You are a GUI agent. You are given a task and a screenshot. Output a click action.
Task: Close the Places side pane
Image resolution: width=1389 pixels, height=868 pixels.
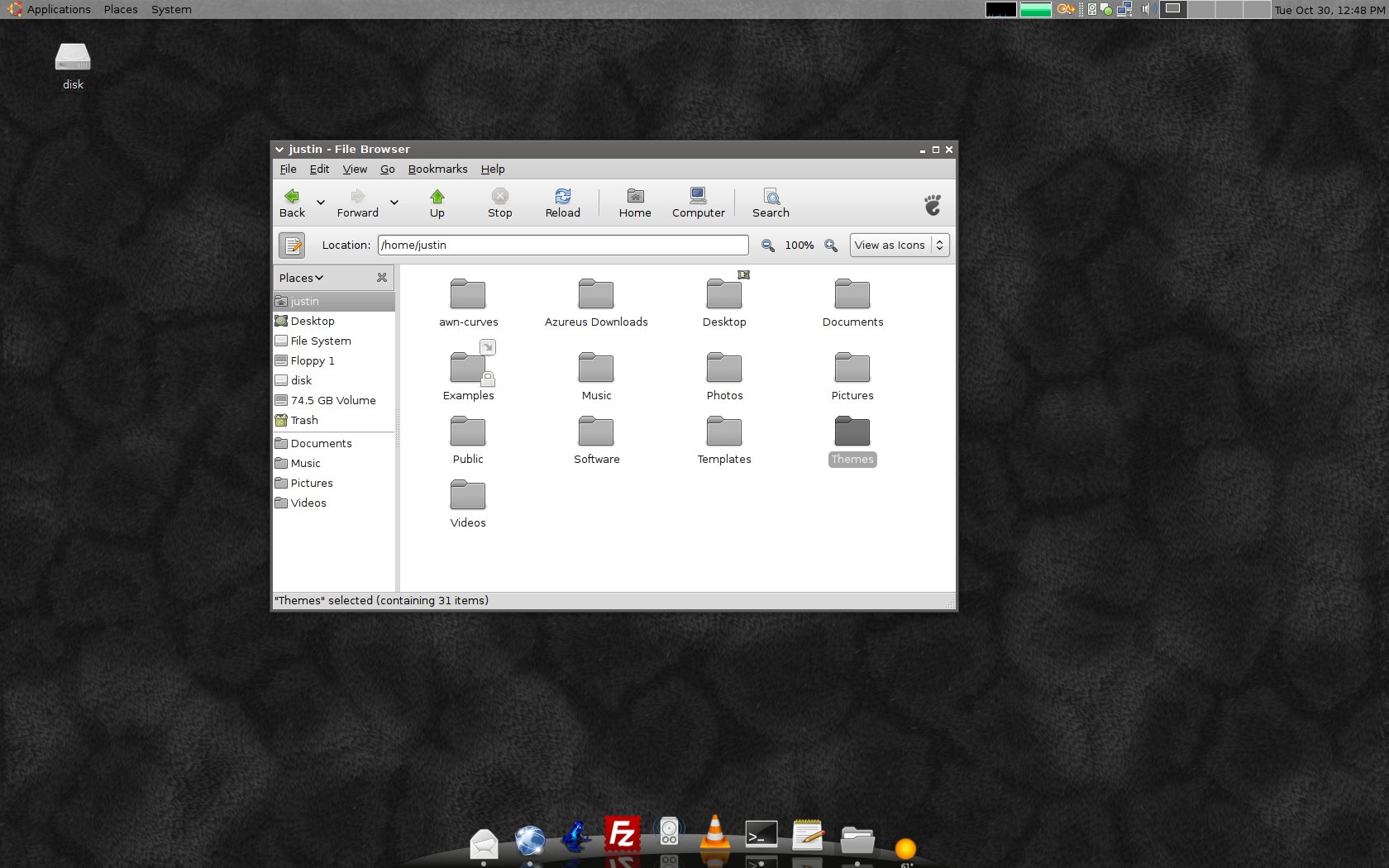point(382,278)
